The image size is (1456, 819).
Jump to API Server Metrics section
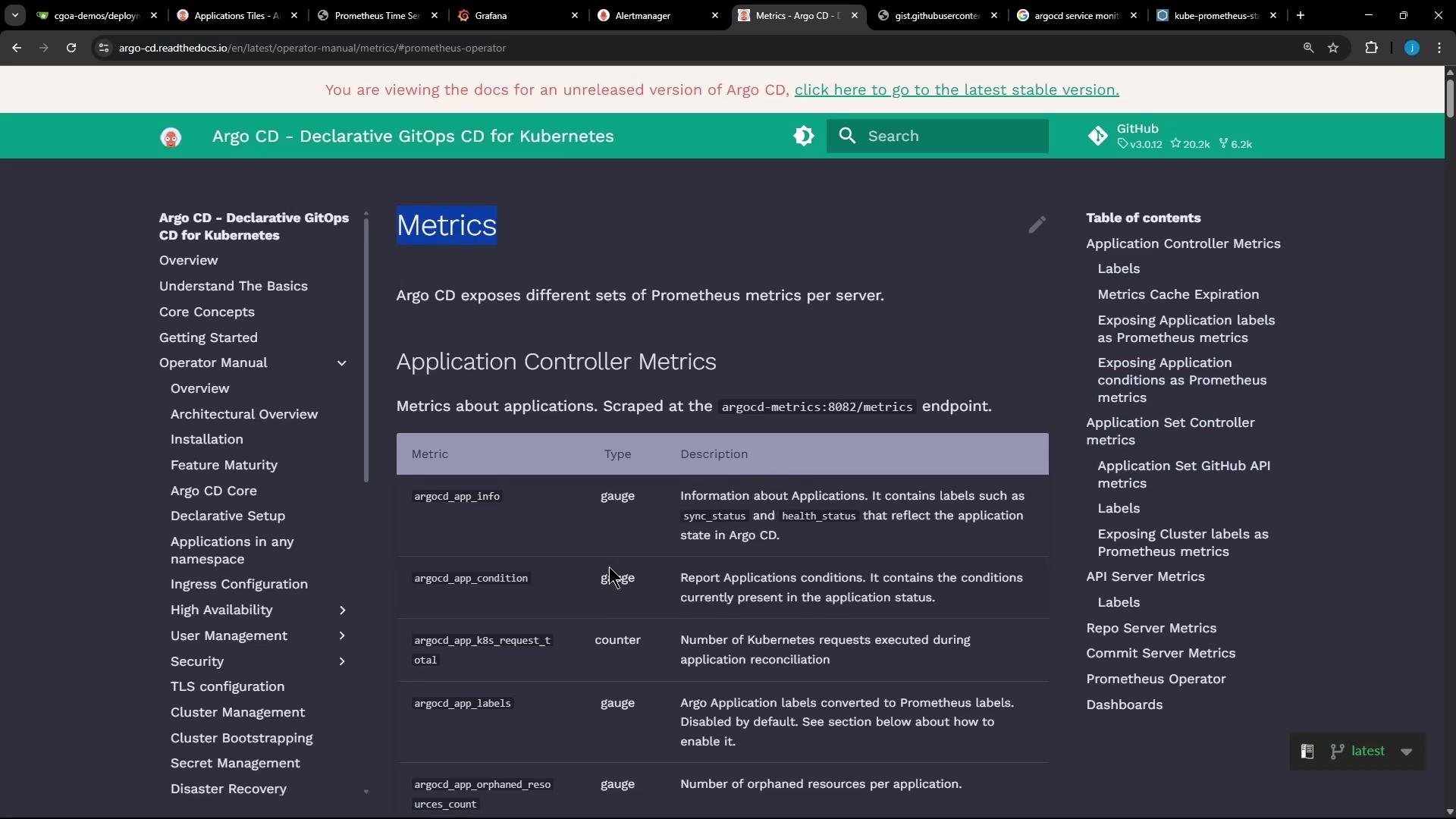[x=1145, y=576]
